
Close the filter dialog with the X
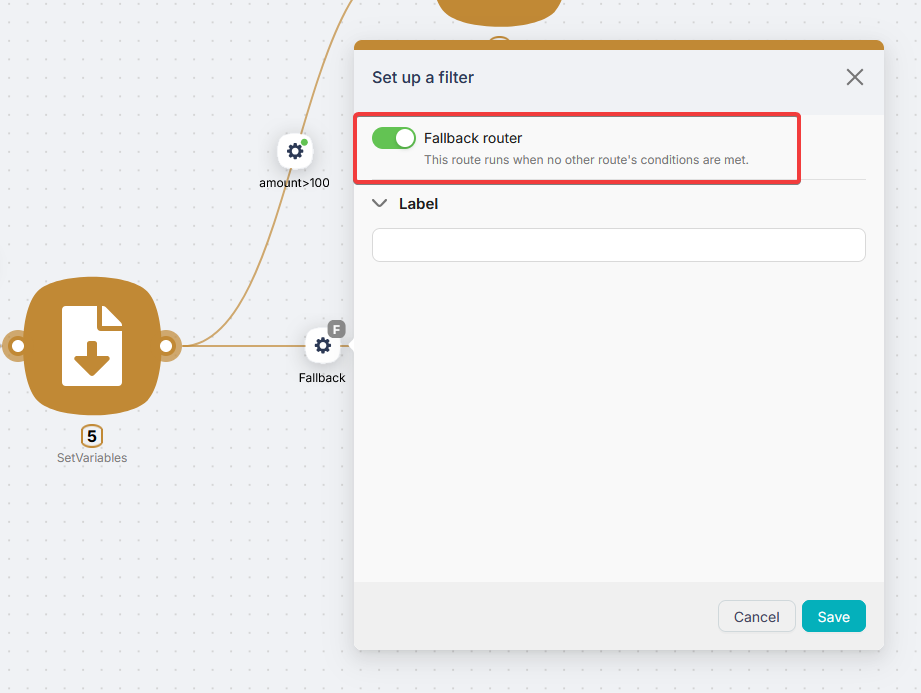pyautogui.click(x=855, y=77)
